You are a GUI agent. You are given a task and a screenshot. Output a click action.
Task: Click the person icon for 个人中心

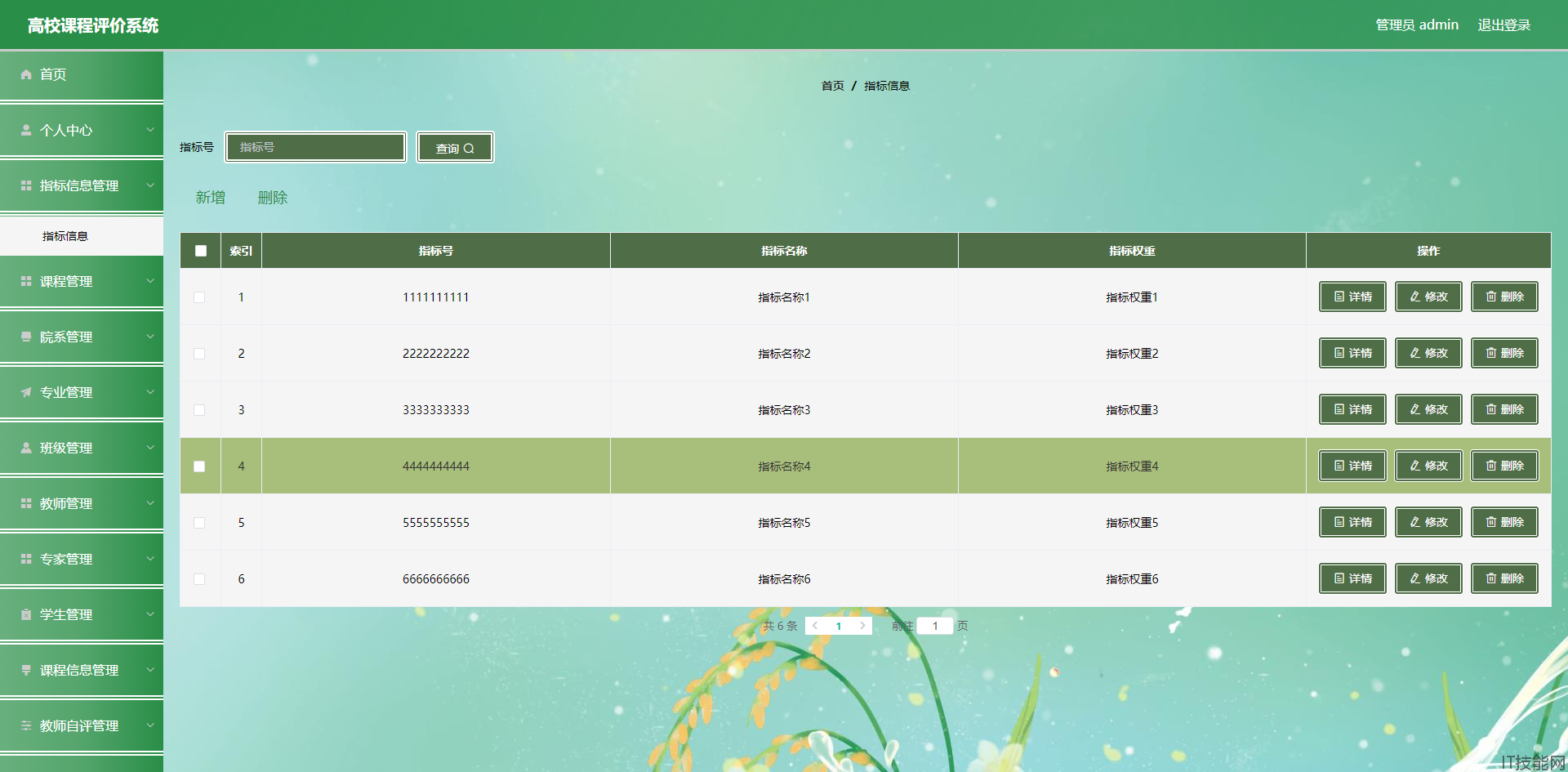click(x=26, y=130)
